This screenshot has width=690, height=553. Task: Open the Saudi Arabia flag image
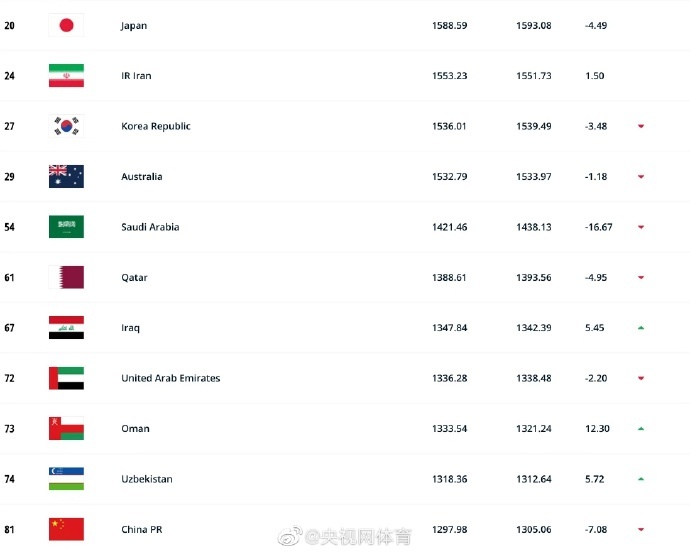tap(66, 227)
